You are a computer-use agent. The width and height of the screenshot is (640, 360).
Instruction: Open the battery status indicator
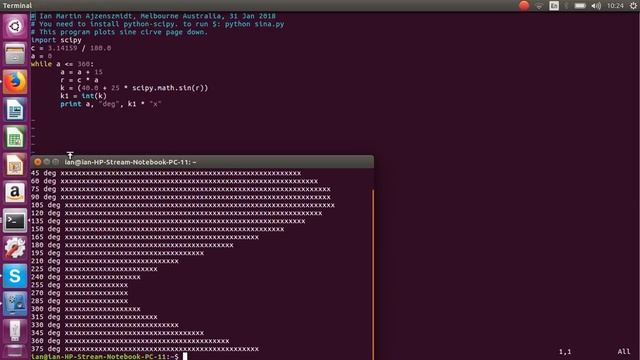tap(580, 6)
